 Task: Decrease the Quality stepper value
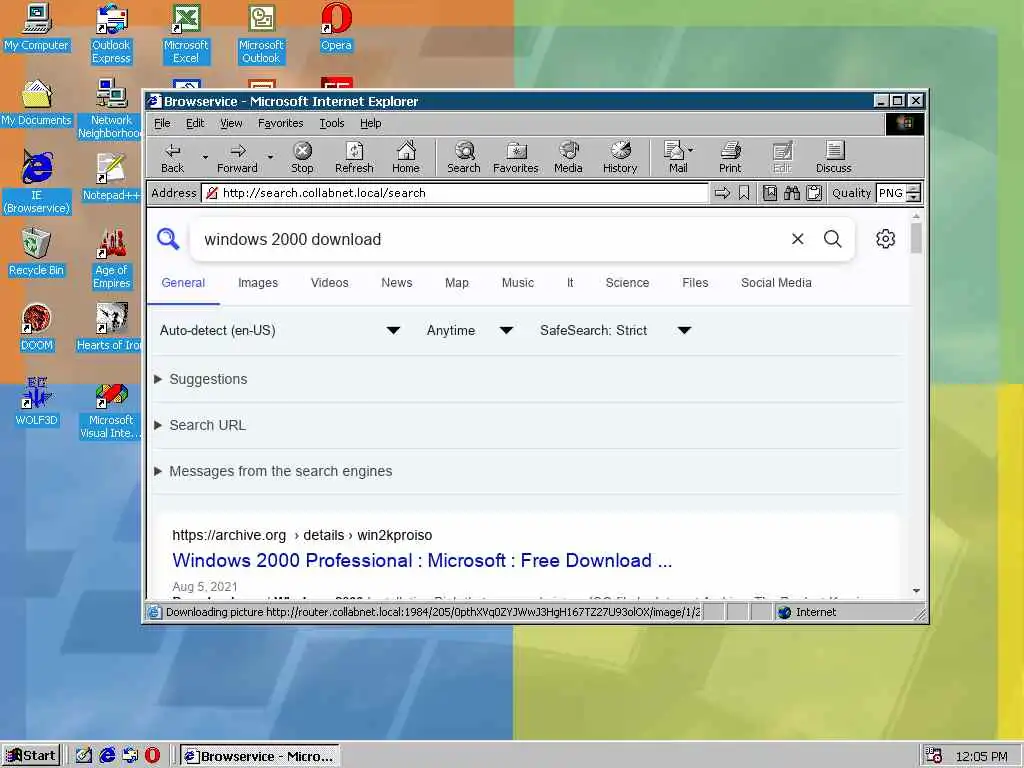coord(914,197)
